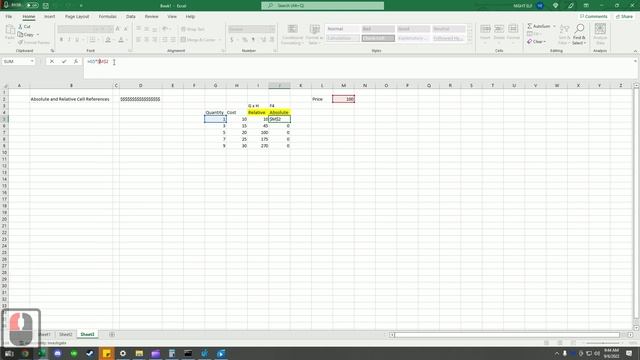
Task: Select the Format Painter tool
Action: 34,42
